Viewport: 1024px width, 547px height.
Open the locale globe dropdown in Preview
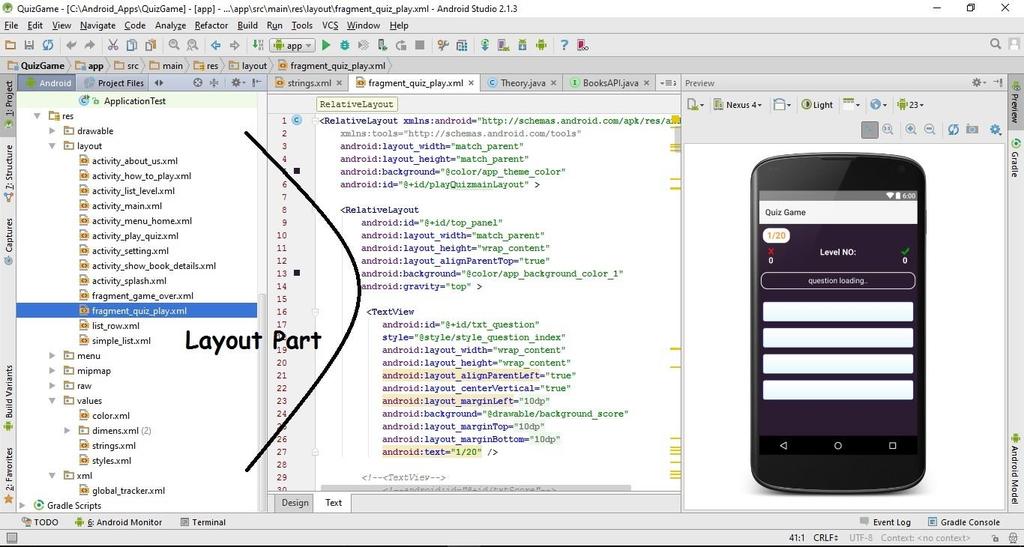point(879,104)
